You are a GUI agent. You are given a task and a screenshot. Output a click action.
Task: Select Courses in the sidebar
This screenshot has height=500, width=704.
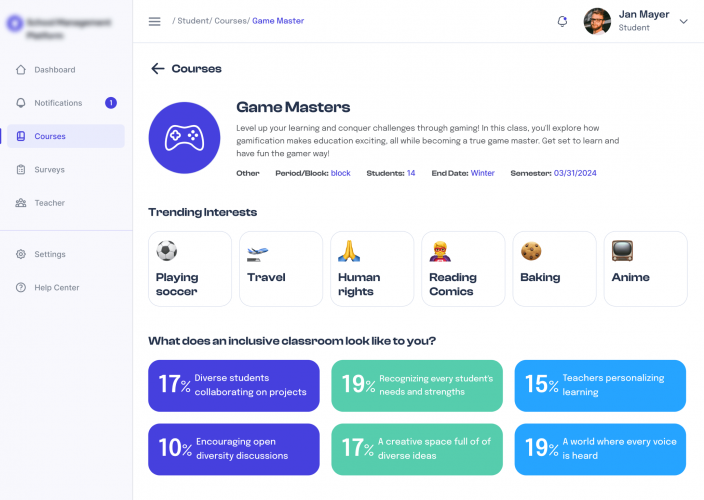pos(66,136)
